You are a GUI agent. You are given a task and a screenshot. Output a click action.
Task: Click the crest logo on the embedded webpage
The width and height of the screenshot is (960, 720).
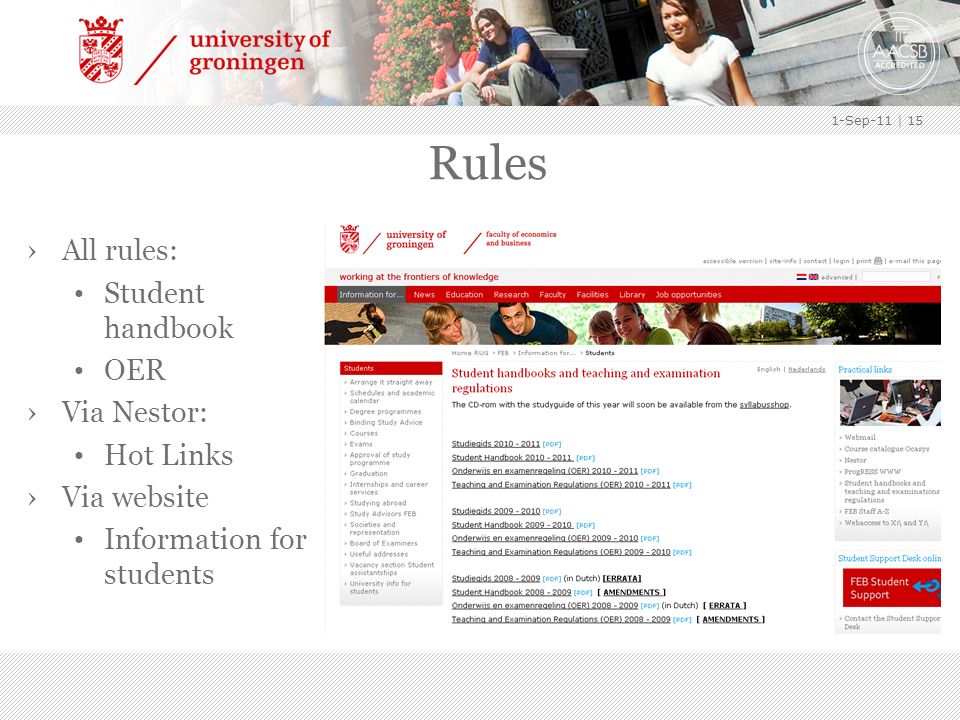tap(350, 239)
